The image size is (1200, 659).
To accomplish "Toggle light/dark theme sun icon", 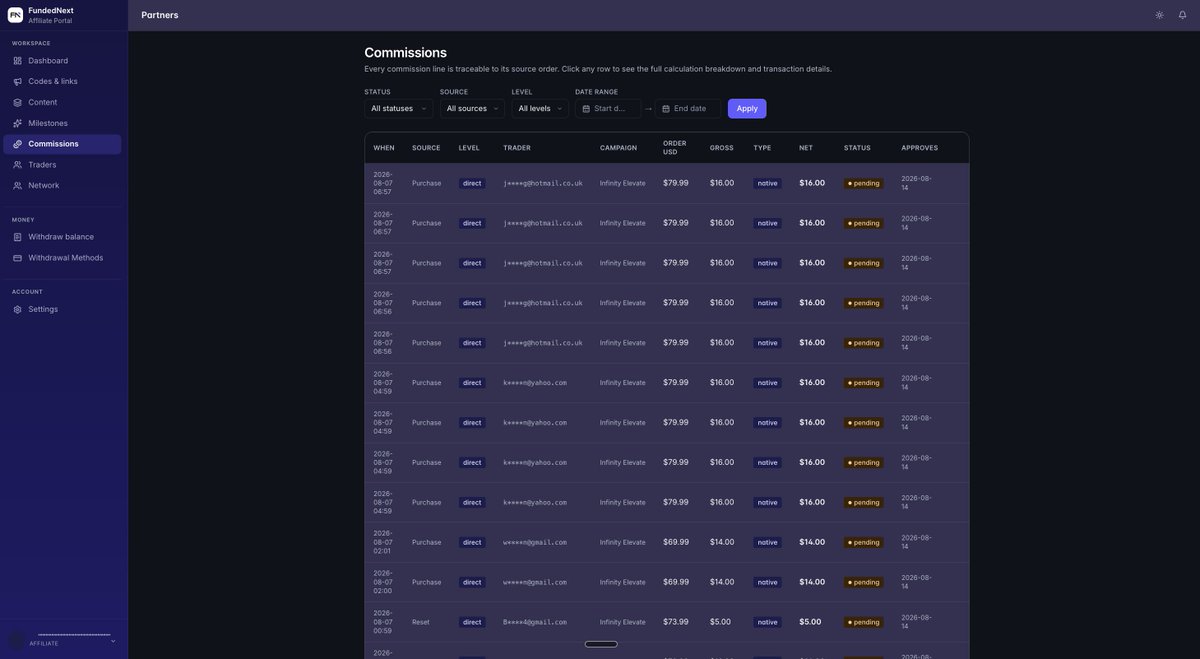I will pyautogui.click(x=1159, y=15).
